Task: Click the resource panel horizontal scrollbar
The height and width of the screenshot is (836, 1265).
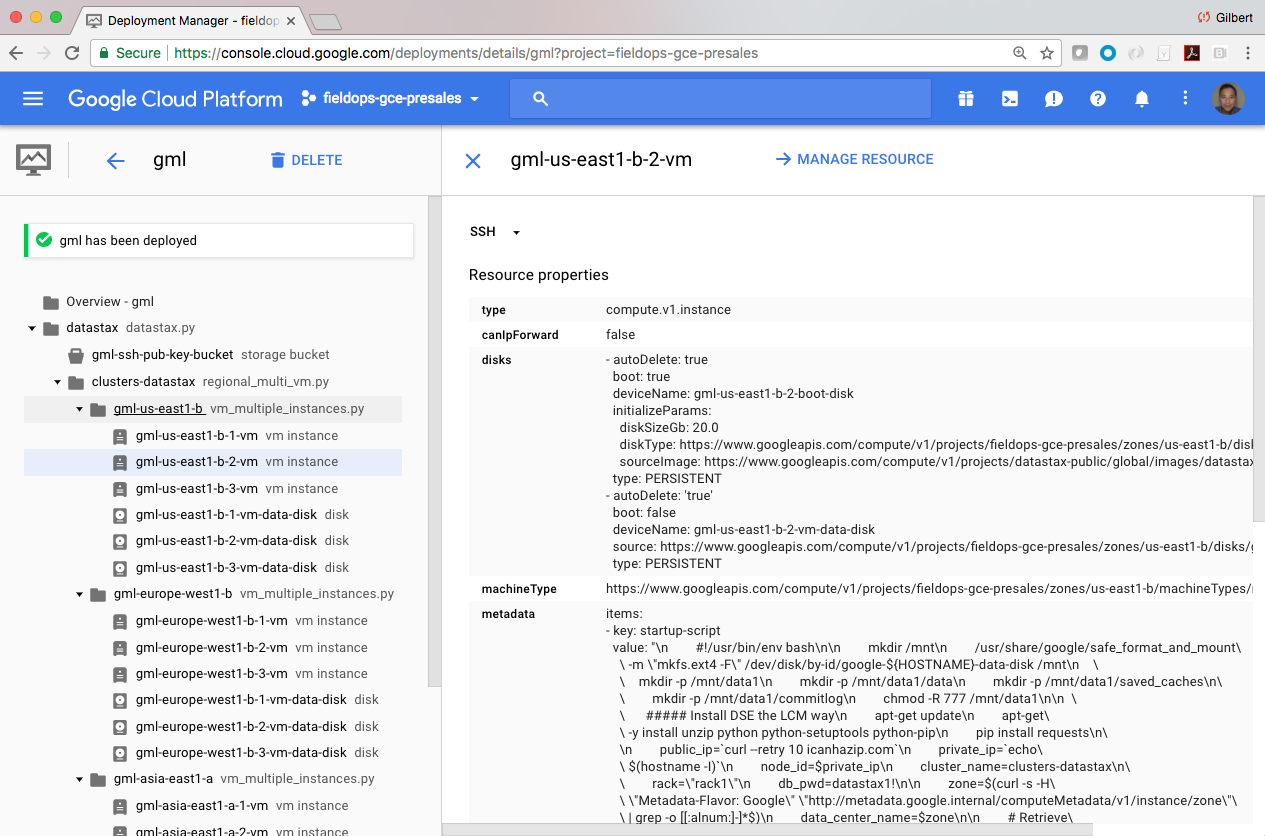Action: [767, 829]
